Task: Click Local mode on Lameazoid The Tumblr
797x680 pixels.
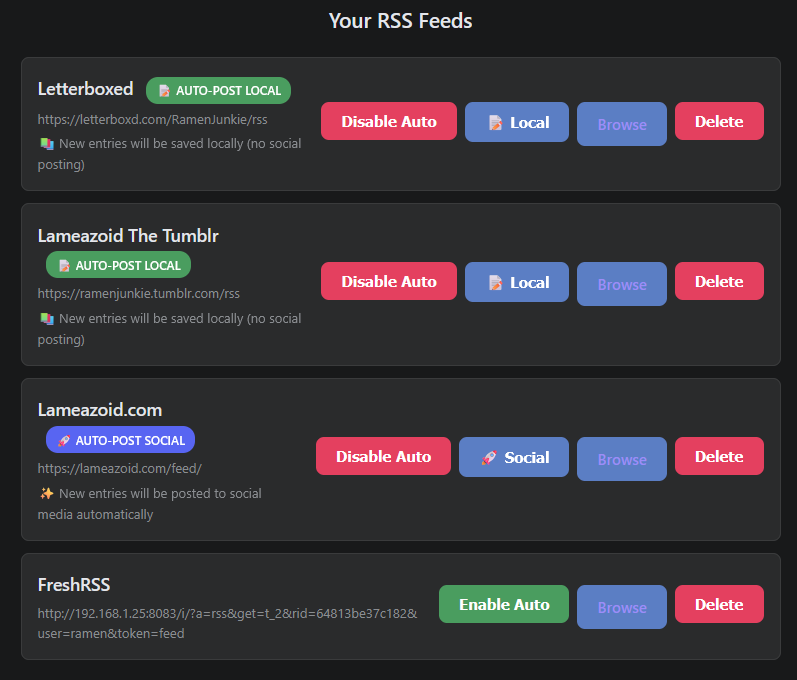Action: click(x=517, y=282)
